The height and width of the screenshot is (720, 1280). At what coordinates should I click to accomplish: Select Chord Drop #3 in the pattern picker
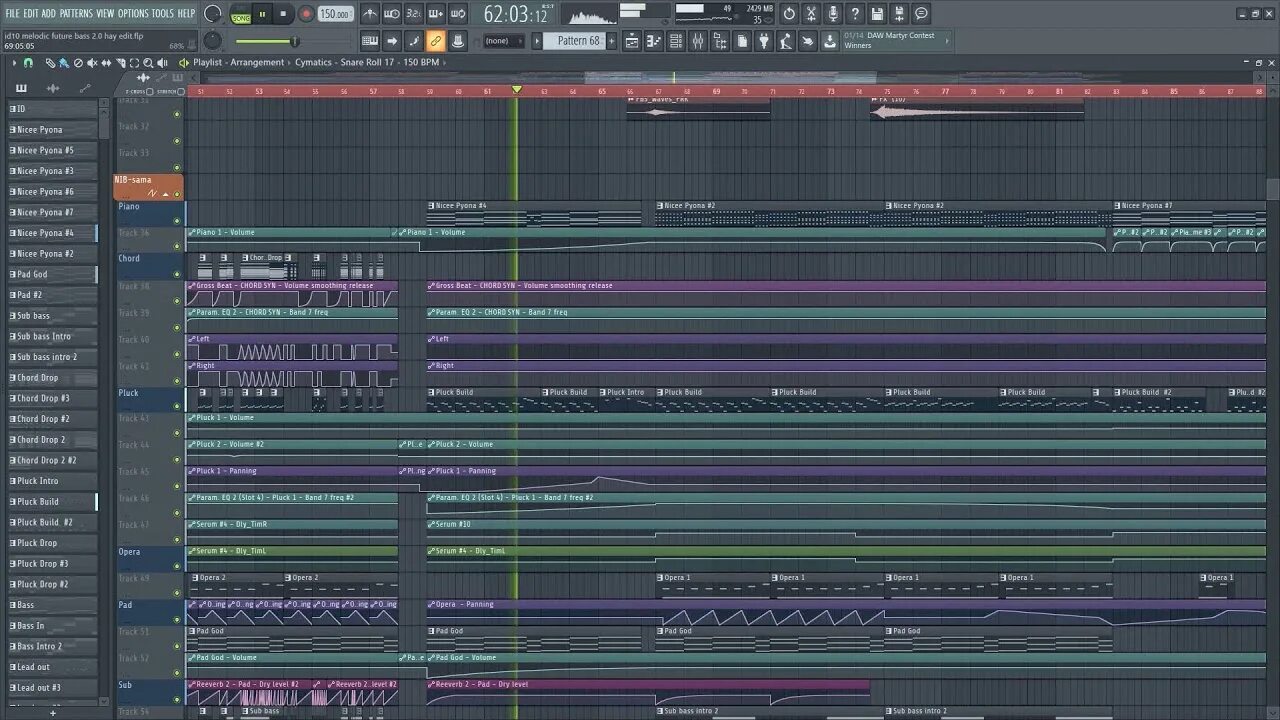point(53,398)
